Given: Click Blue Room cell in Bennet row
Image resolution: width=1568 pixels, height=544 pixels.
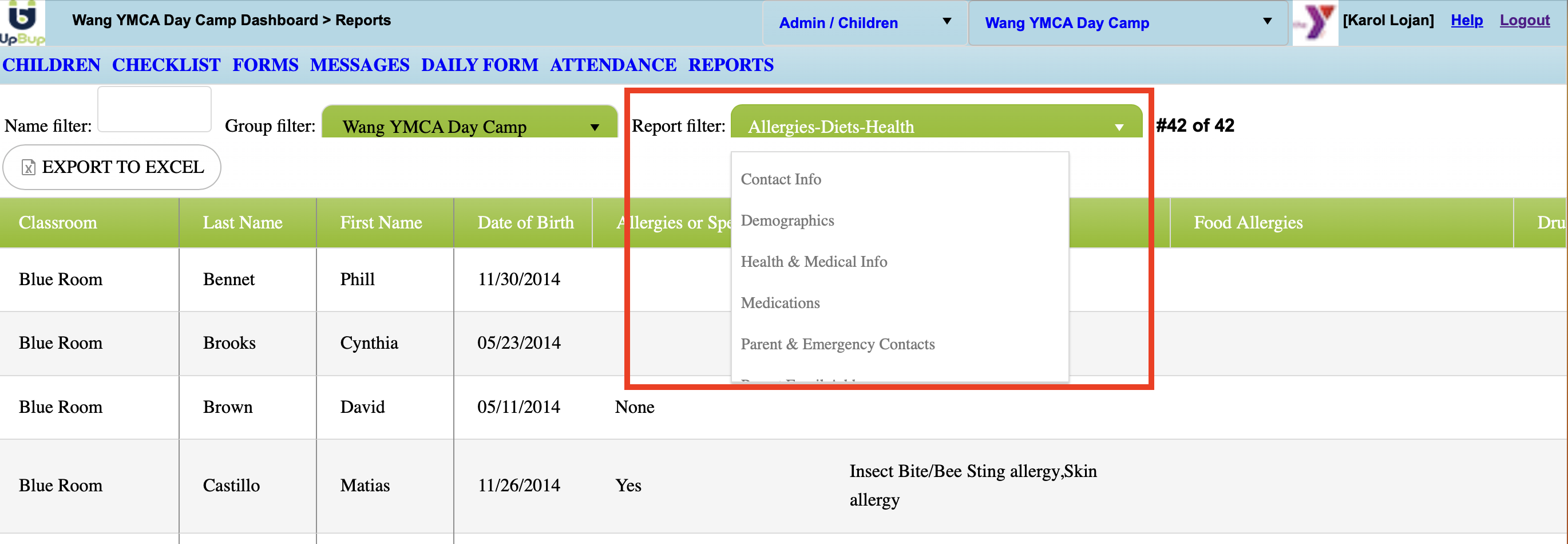Looking at the screenshot, I should pyautogui.click(x=60, y=279).
